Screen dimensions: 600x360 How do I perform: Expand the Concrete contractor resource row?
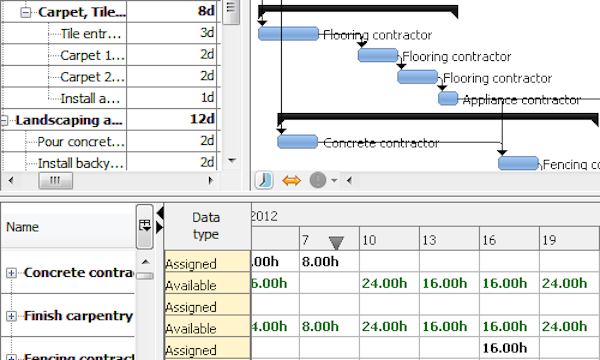point(11,273)
